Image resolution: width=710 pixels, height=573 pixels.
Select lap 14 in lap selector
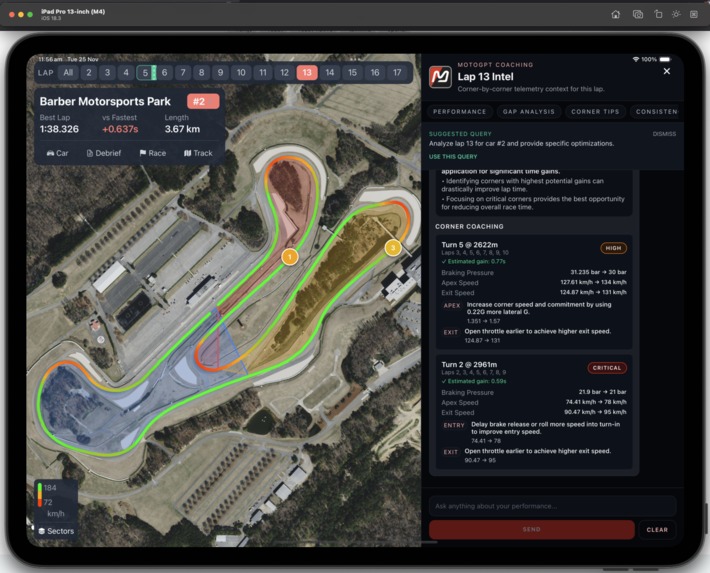click(x=330, y=72)
